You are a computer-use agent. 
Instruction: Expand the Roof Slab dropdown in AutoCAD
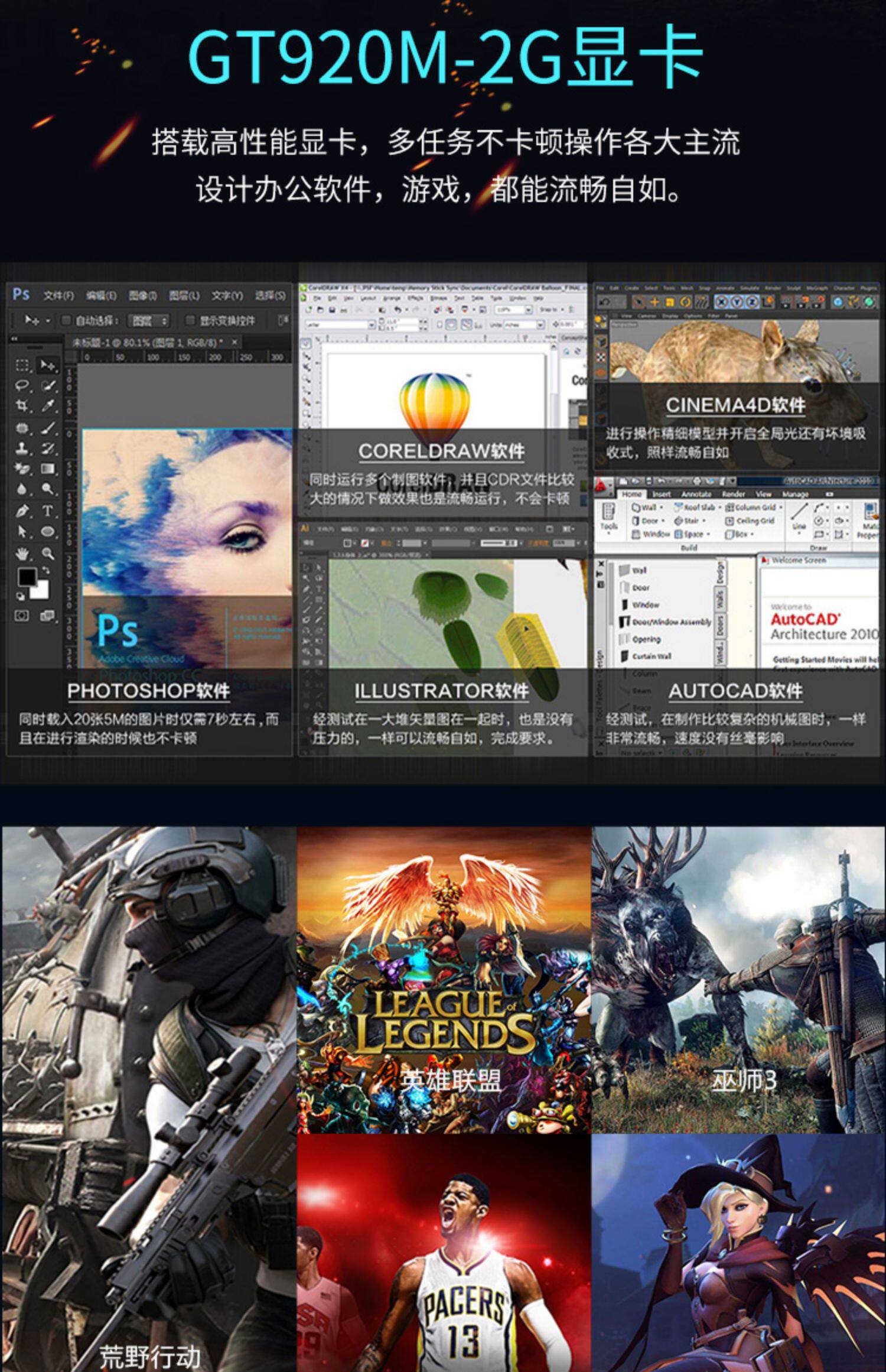point(719,508)
